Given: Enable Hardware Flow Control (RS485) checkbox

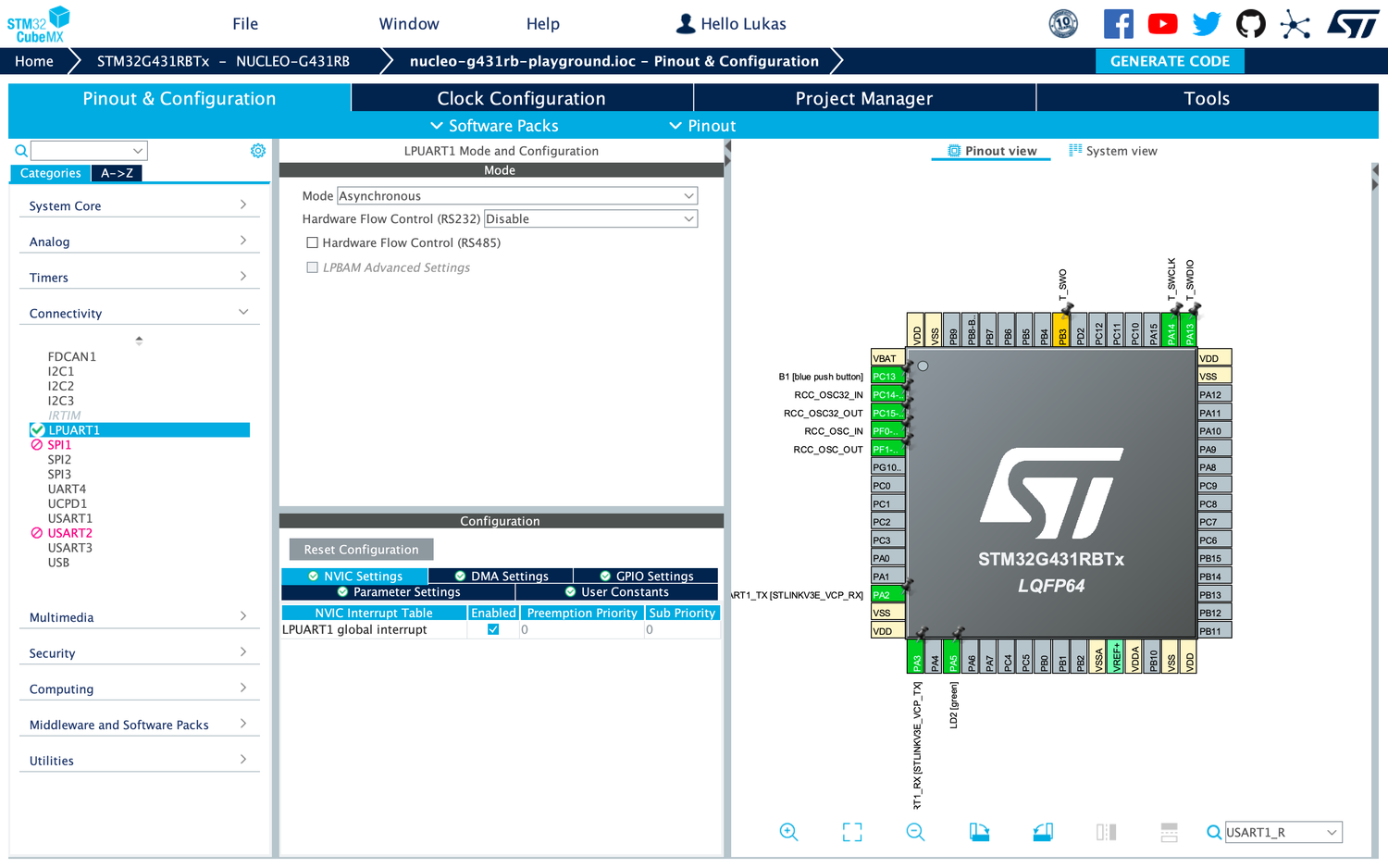Looking at the screenshot, I should [313, 242].
